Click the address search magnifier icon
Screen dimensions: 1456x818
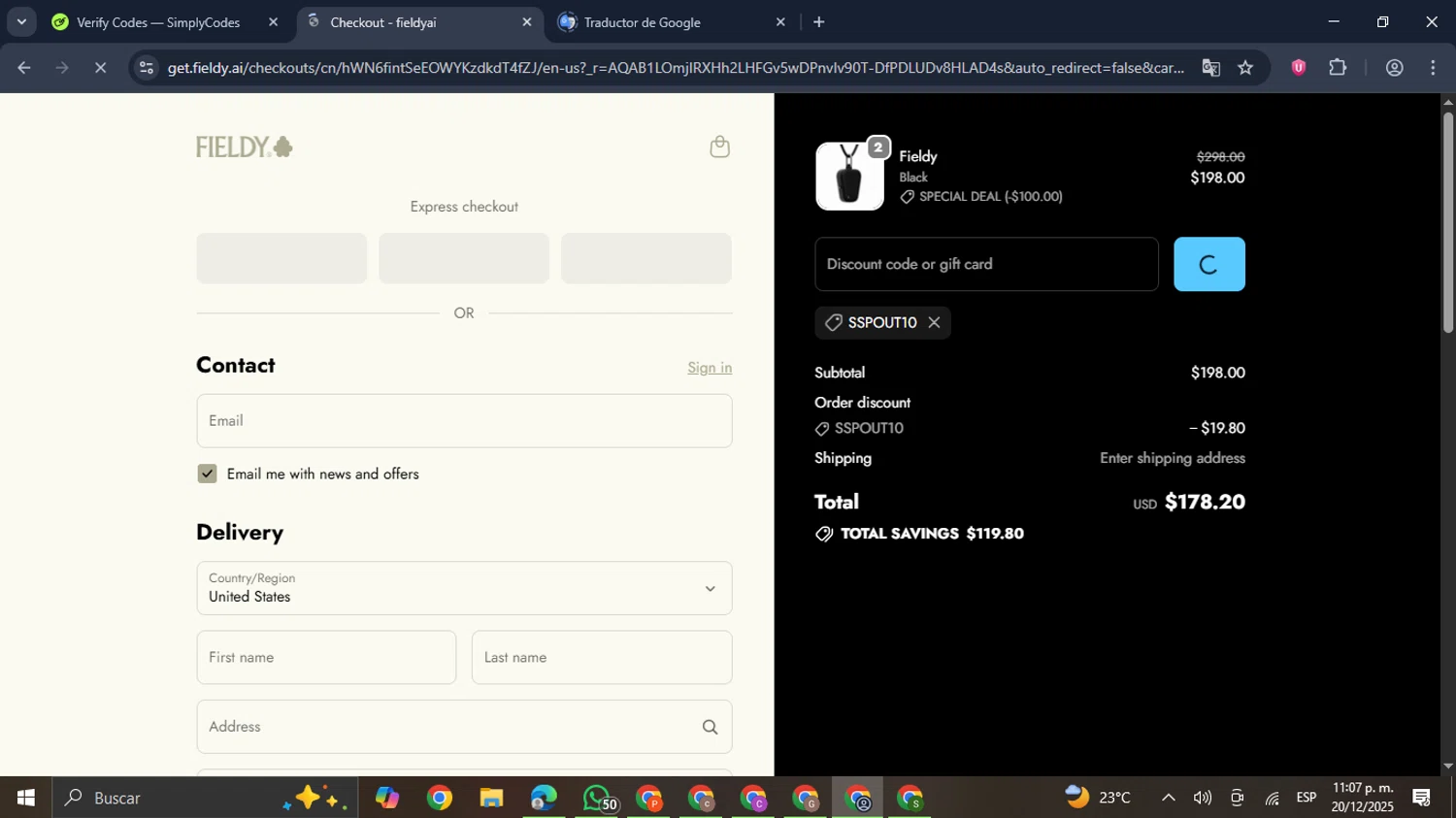[710, 727]
